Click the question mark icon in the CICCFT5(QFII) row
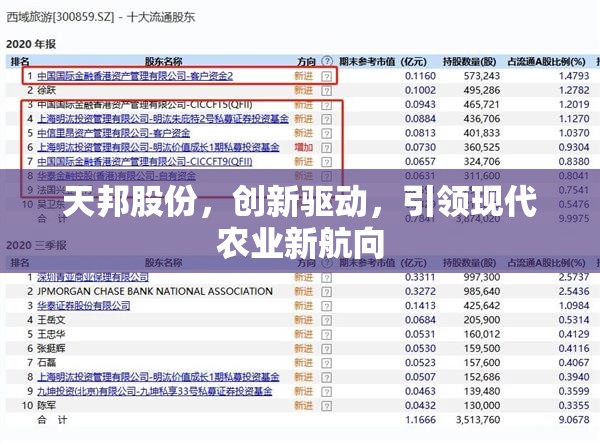 (326, 105)
